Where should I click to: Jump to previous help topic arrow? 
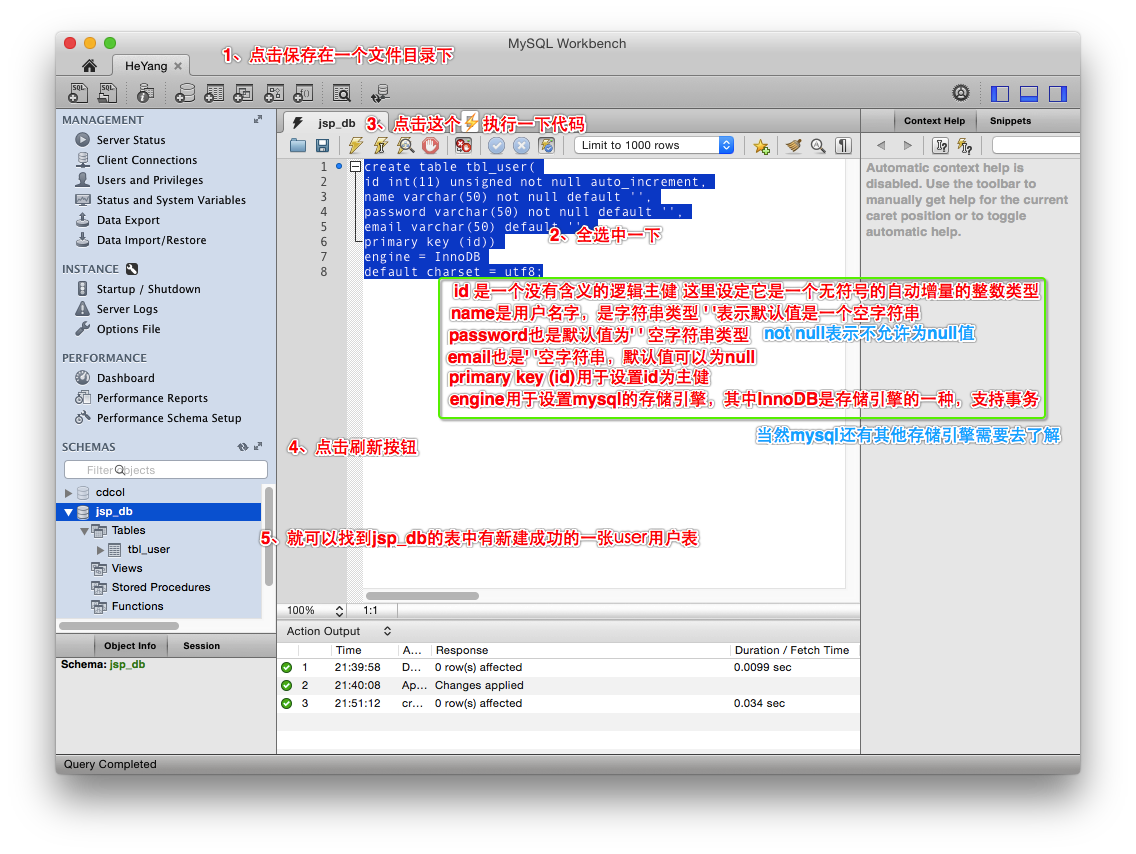point(881,146)
